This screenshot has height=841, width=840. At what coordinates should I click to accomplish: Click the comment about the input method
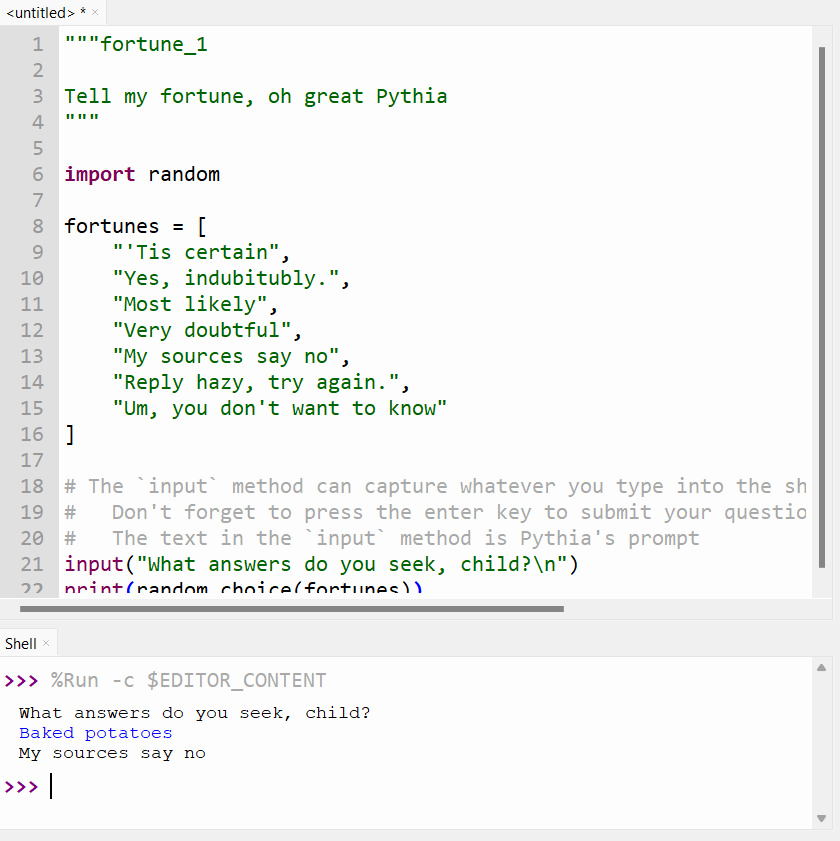click(300, 485)
